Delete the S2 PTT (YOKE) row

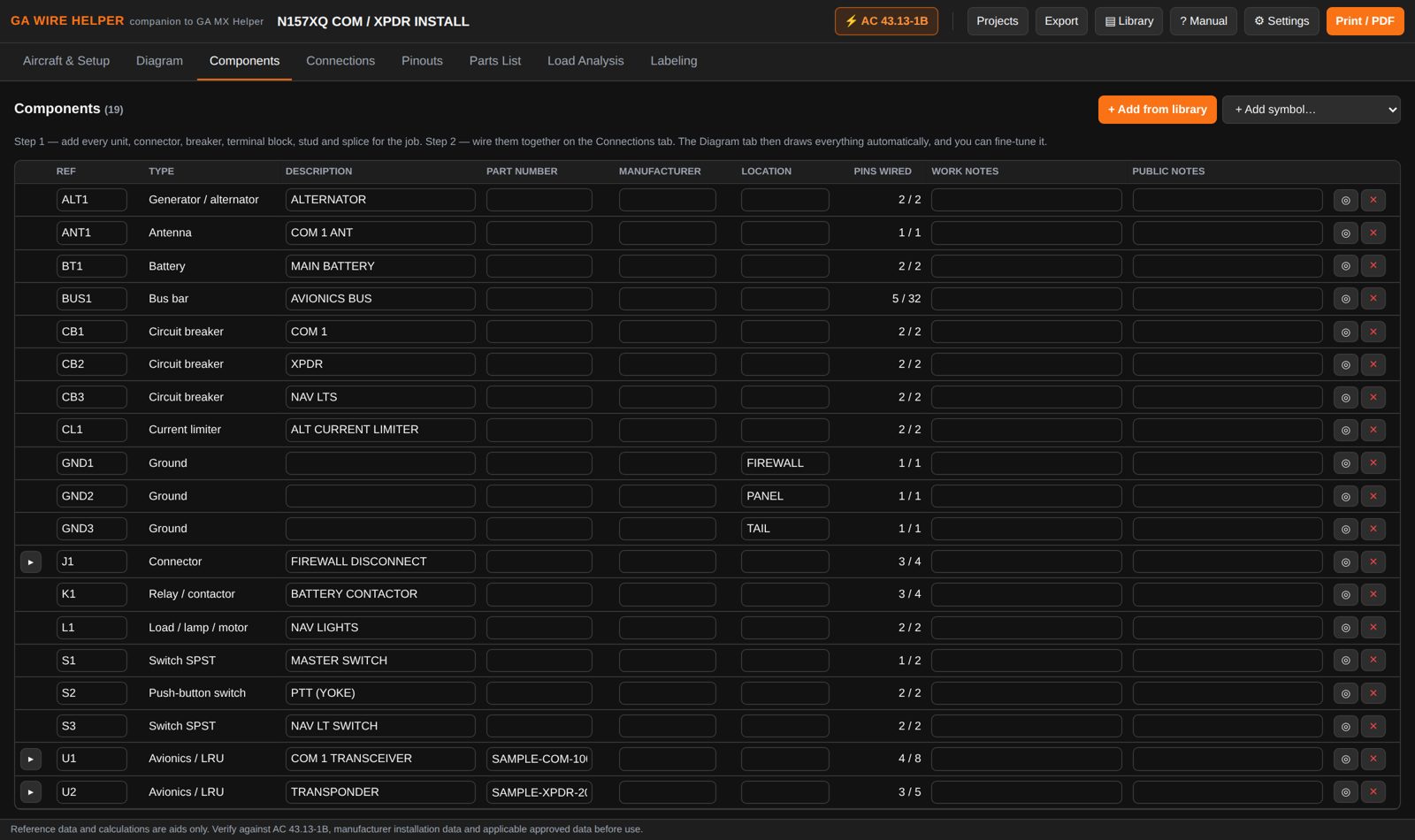point(1373,693)
